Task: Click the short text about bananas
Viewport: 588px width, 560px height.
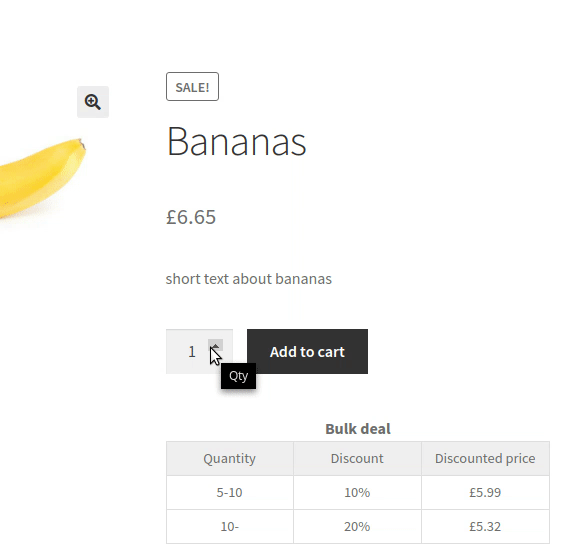Action: [x=249, y=279]
